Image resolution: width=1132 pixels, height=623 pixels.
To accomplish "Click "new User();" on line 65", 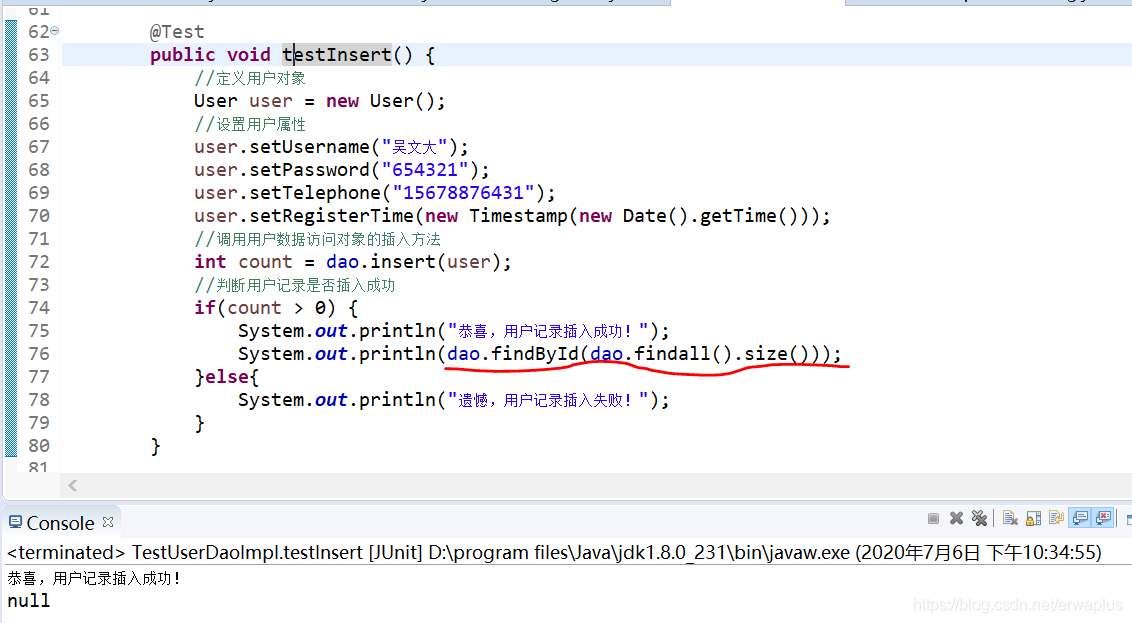I will coord(385,101).
